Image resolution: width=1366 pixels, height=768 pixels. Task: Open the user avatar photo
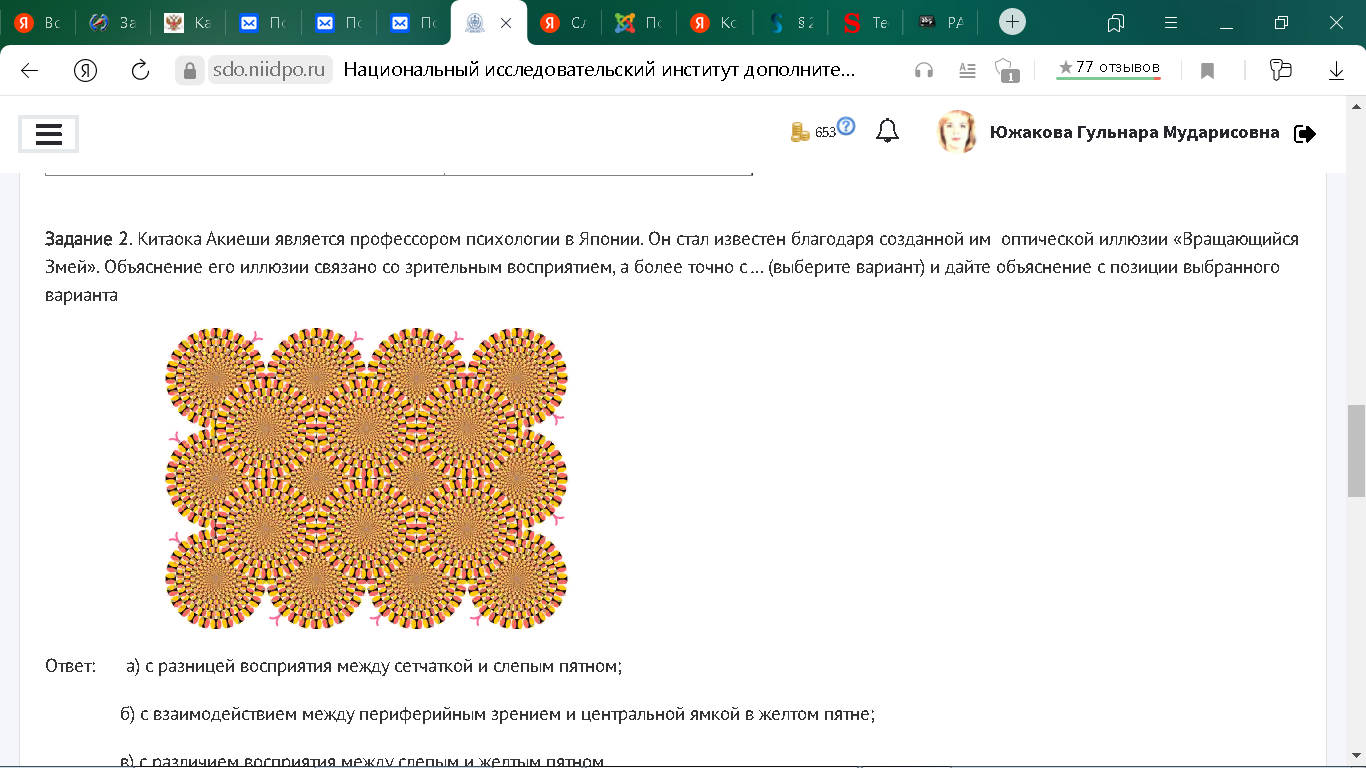957,132
